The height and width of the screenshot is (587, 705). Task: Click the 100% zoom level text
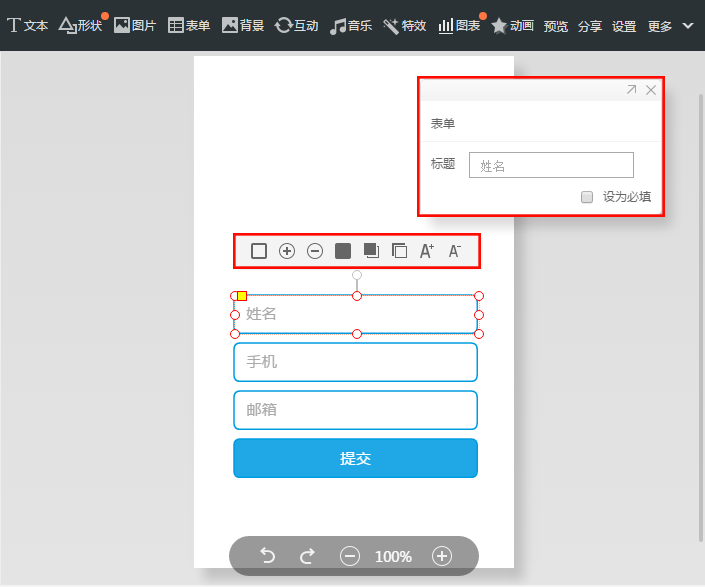click(x=393, y=556)
